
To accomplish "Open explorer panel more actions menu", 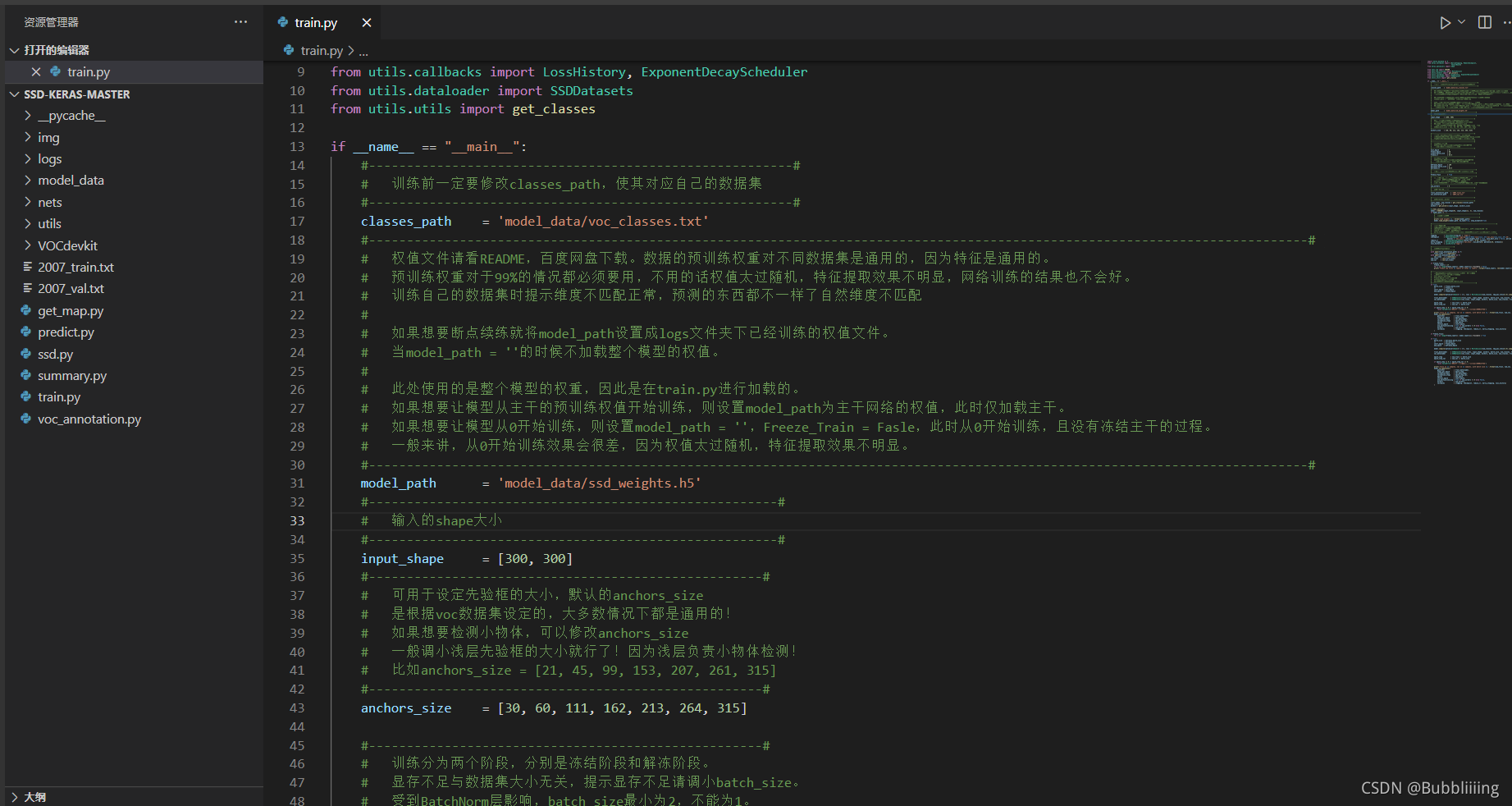I will click(240, 22).
